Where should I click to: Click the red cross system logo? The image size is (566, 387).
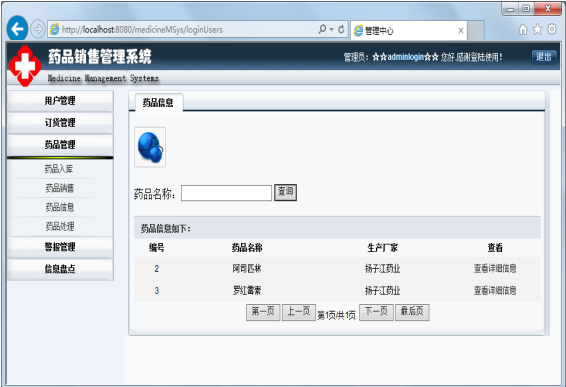click(x=24, y=66)
